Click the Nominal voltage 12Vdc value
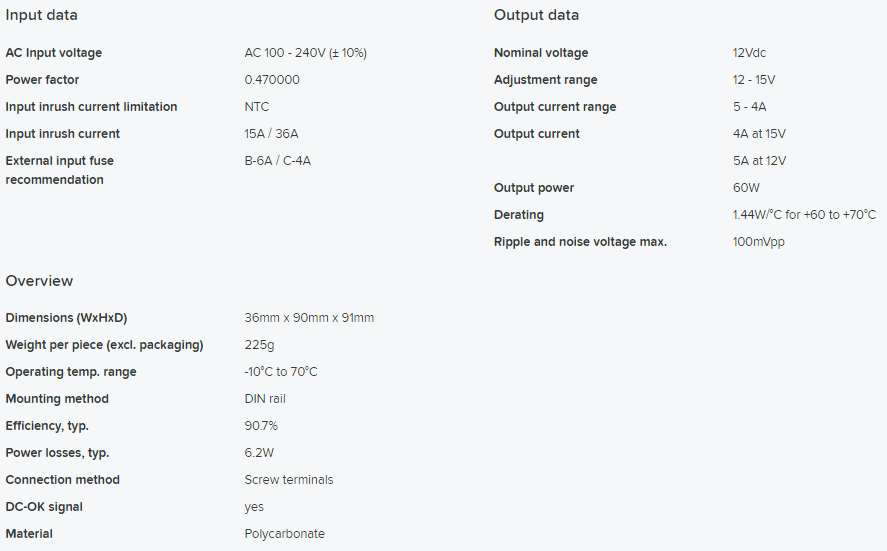Image resolution: width=887 pixels, height=551 pixels. [749, 53]
